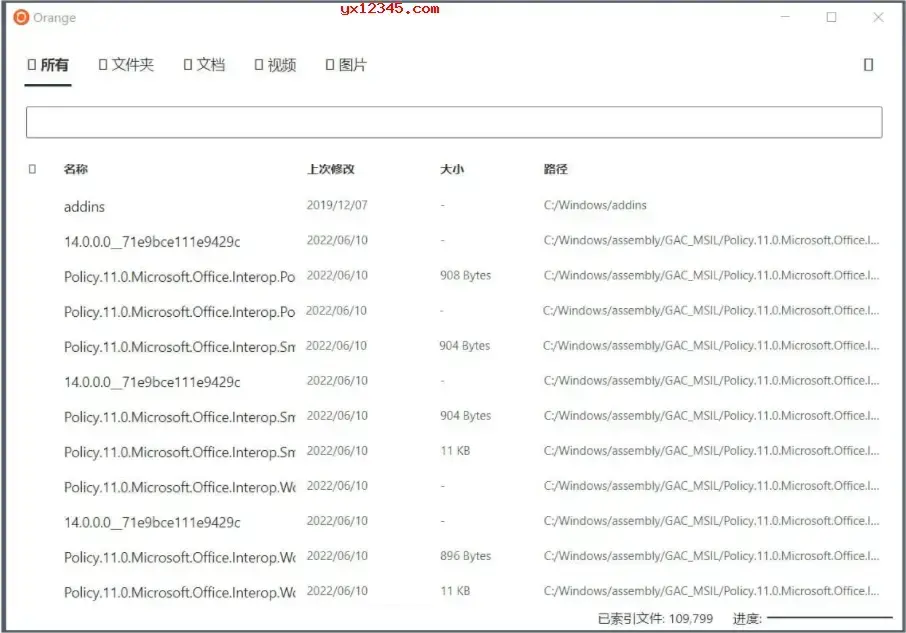Click the Orange app logo in title bar
Image resolution: width=906 pixels, height=633 pixels.
pos(21,17)
